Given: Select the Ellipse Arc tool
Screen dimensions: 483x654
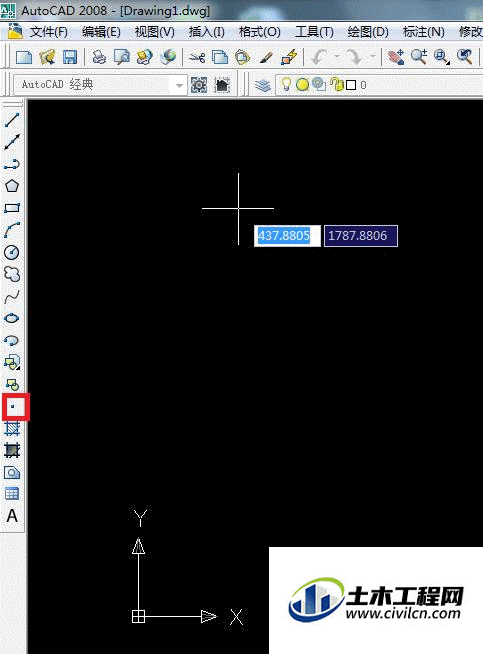Looking at the screenshot, I should coord(12,340).
